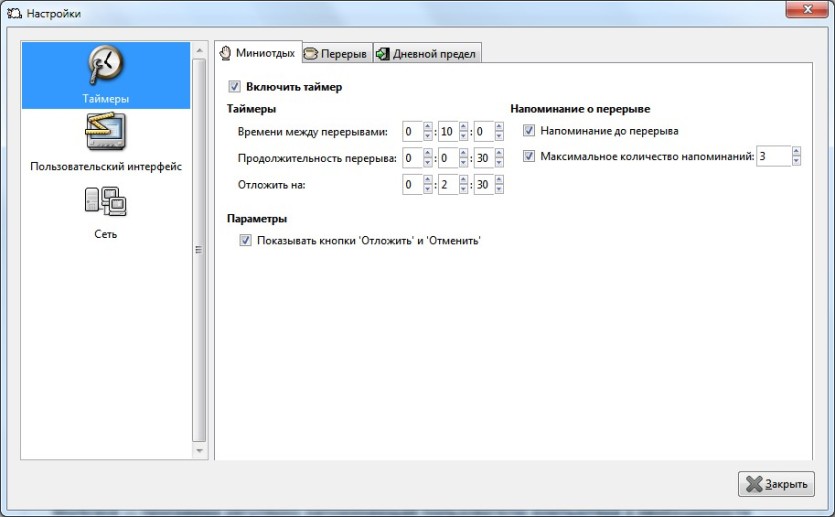Open Пользовательский интерфейс settings icon
The width and height of the screenshot is (835, 517).
click(x=105, y=131)
